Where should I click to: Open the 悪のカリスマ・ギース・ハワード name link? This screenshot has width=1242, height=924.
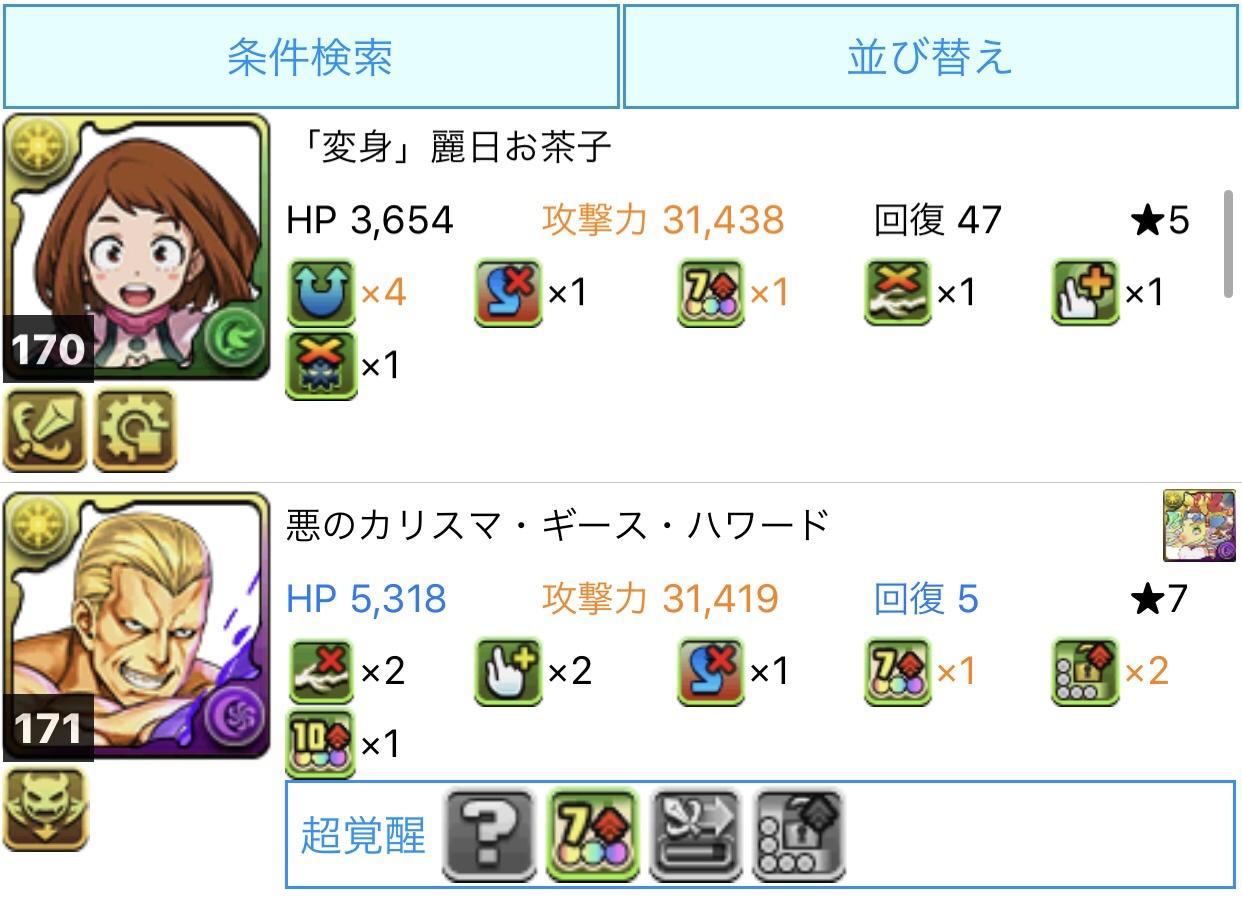pyautogui.click(x=558, y=524)
